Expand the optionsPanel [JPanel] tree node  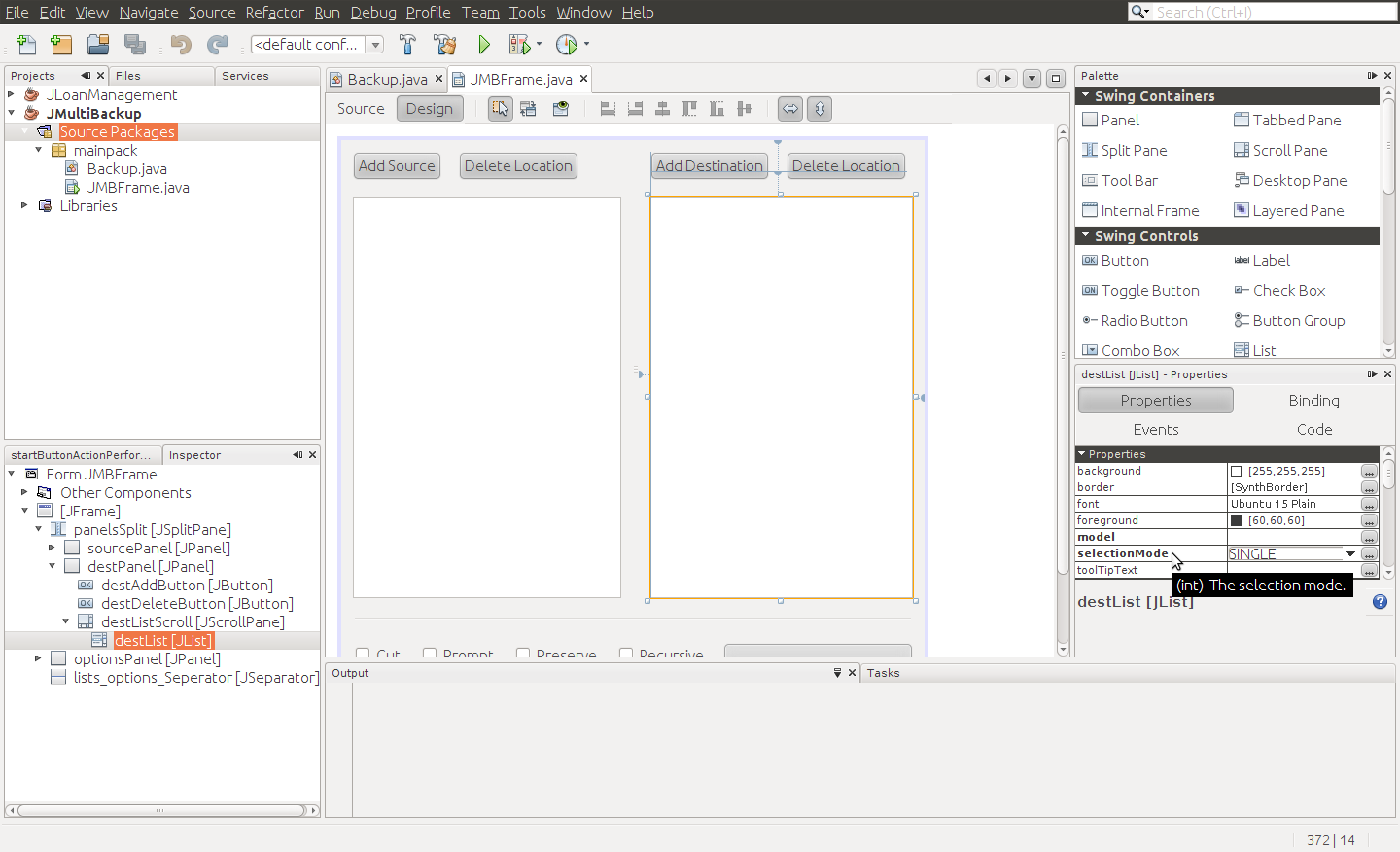38,658
